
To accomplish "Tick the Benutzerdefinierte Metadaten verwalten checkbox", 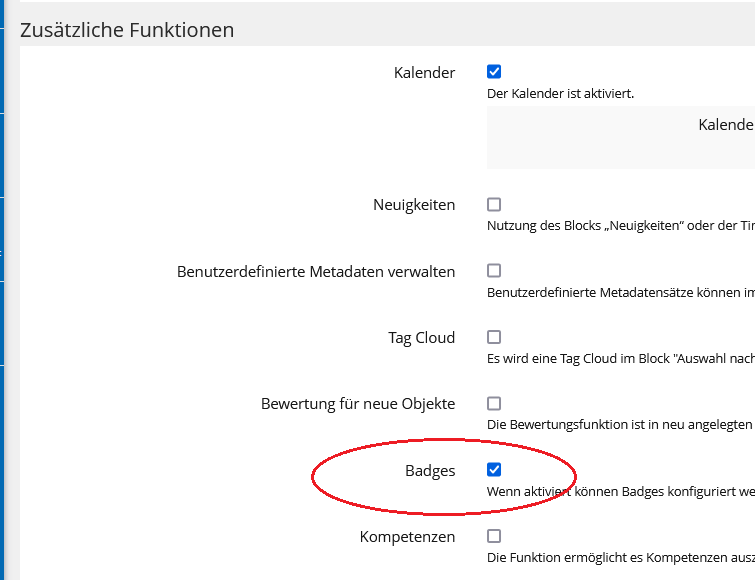I will (494, 271).
